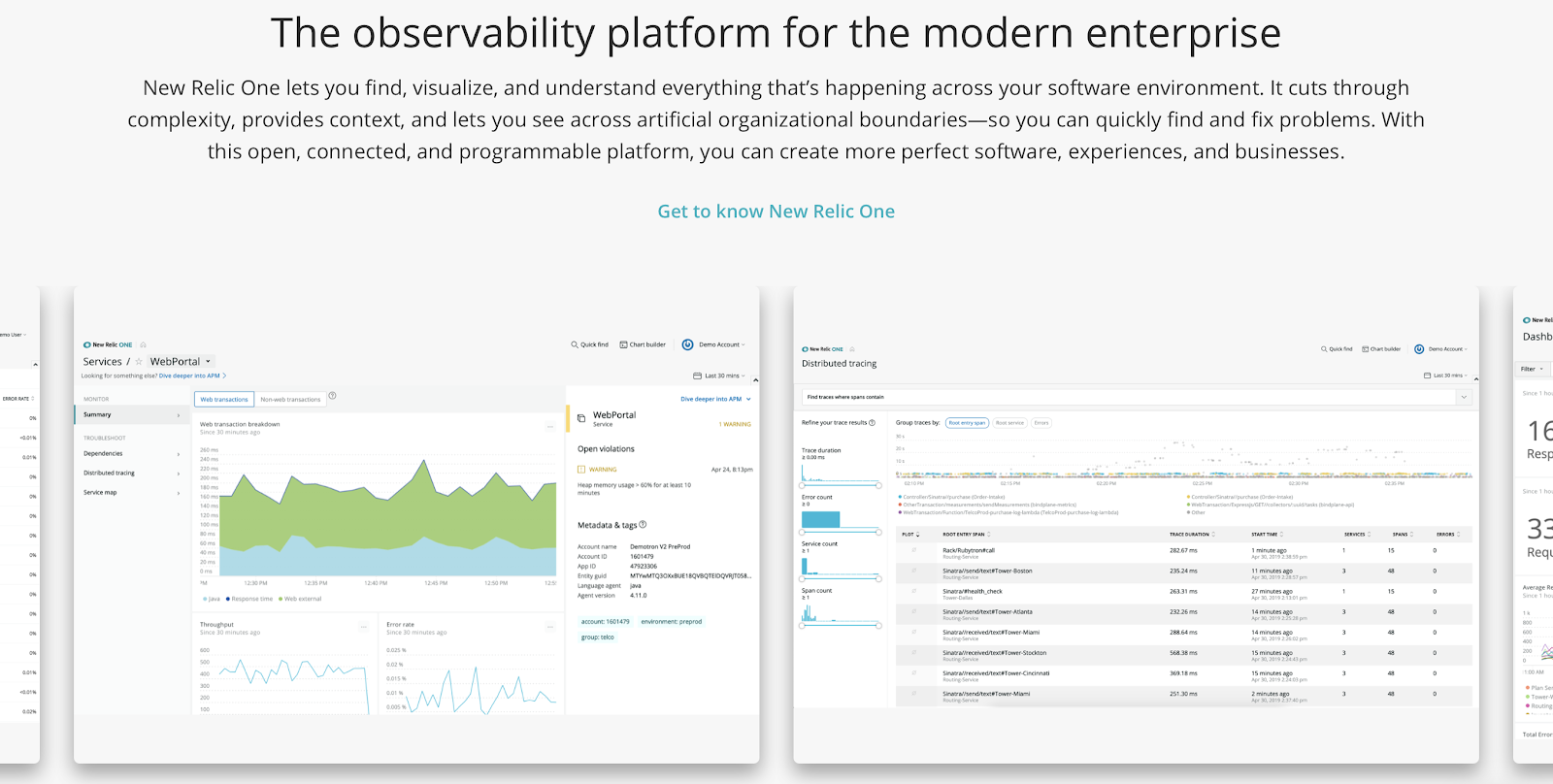Sort by TRACE DURATION column header
This screenshot has height=784, width=1553.
1193,535
